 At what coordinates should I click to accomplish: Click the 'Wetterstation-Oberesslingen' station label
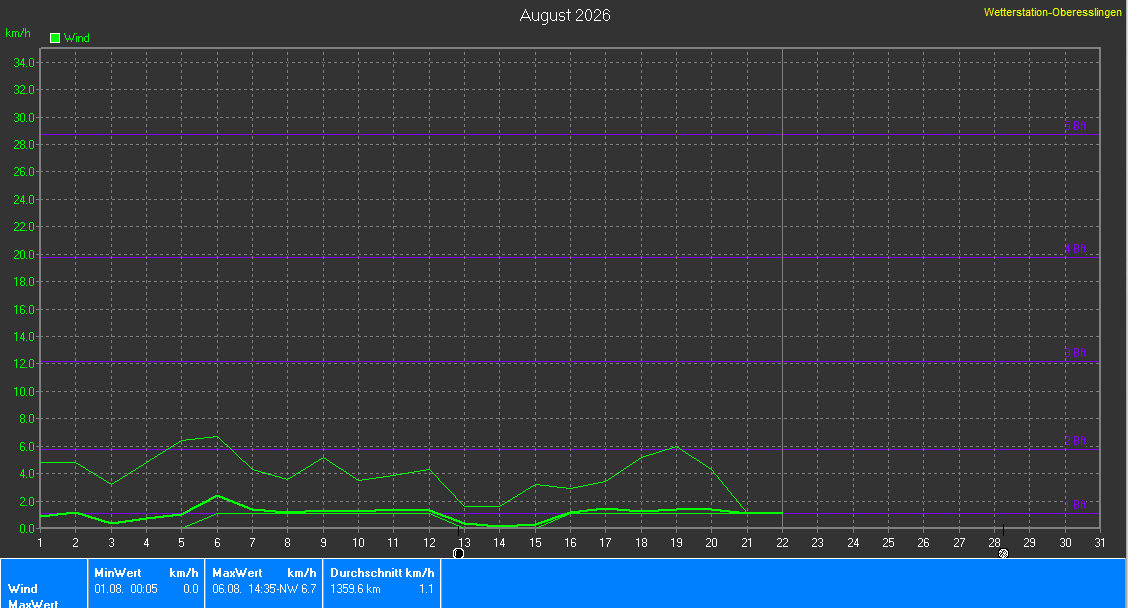tap(1052, 12)
